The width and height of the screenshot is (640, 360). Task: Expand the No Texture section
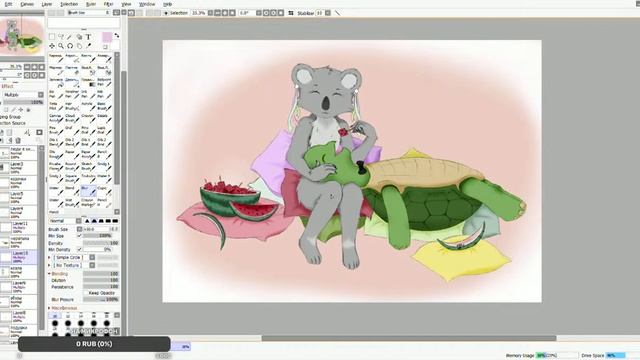coord(50,265)
